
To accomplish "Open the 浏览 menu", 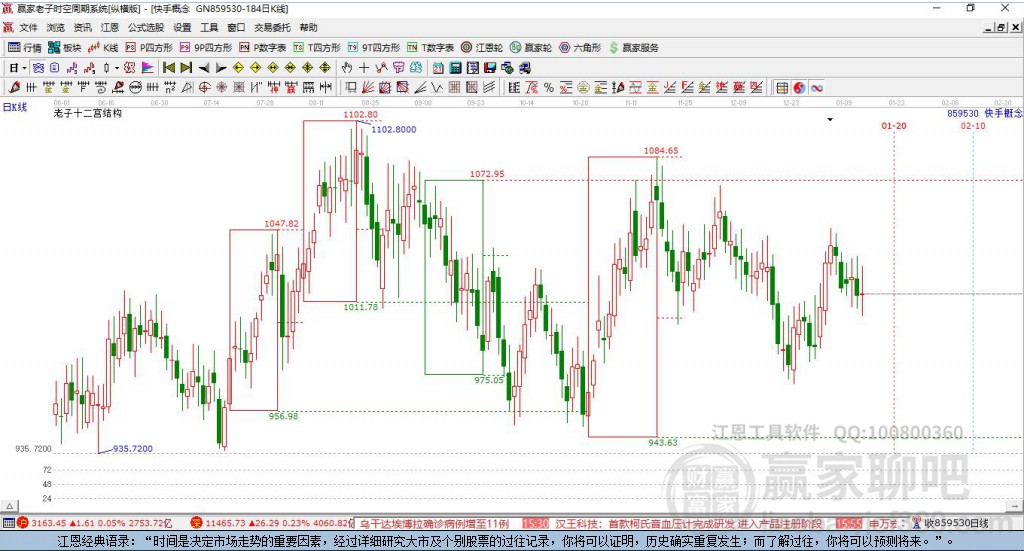I will click(x=56, y=27).
